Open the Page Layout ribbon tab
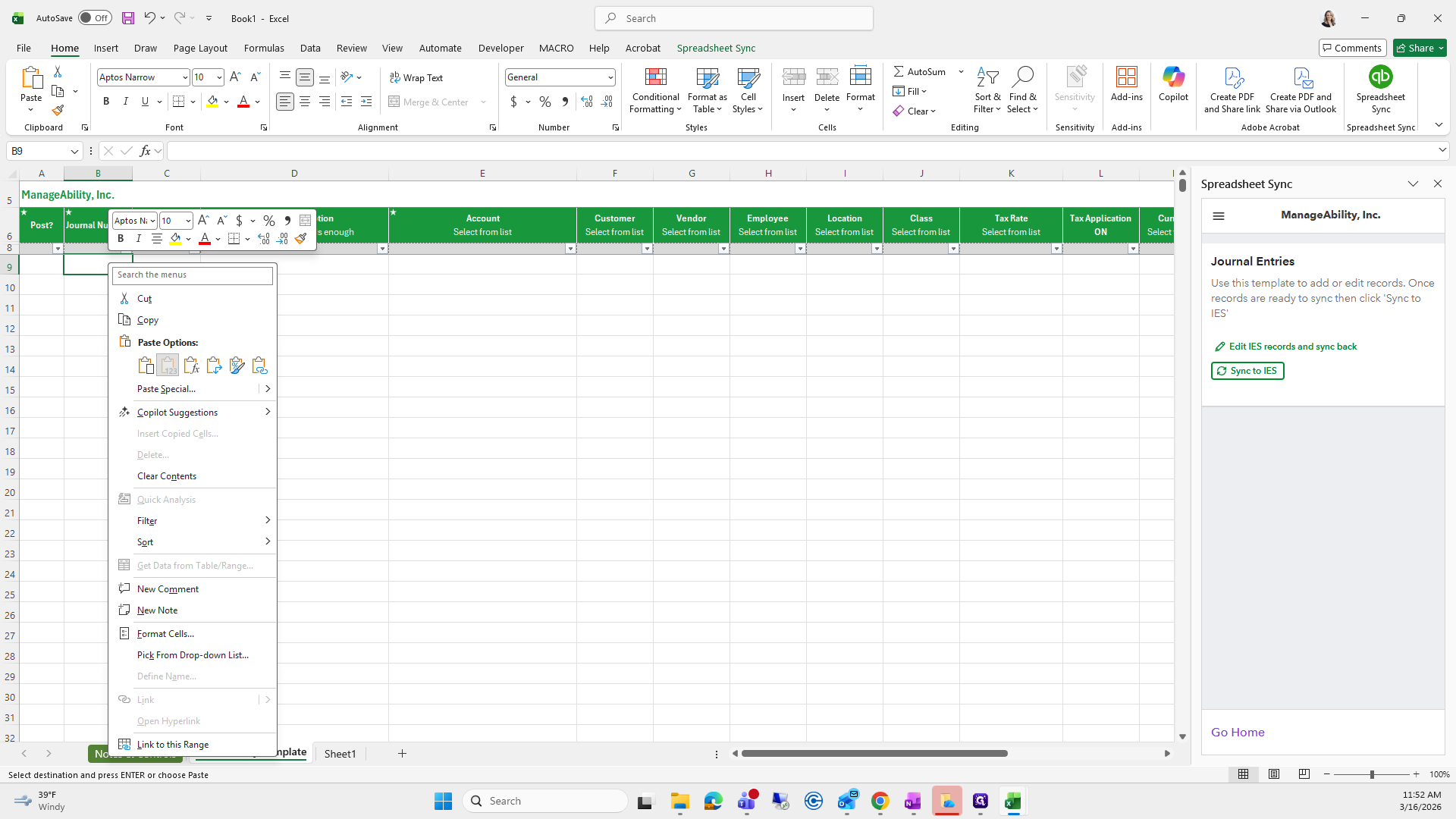The image size is (1456, 819). 200,48
